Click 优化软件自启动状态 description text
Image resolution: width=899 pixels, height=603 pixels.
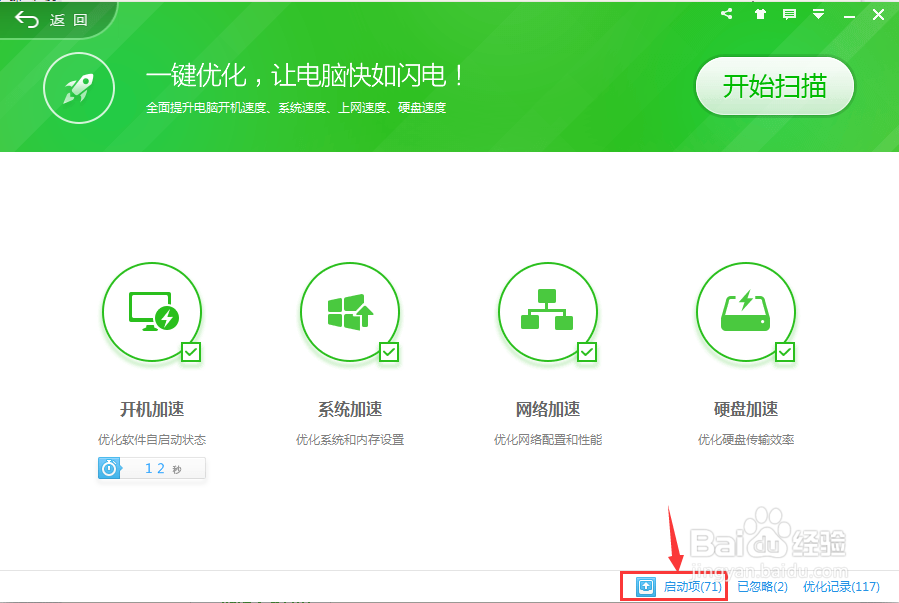pos(152,440)
